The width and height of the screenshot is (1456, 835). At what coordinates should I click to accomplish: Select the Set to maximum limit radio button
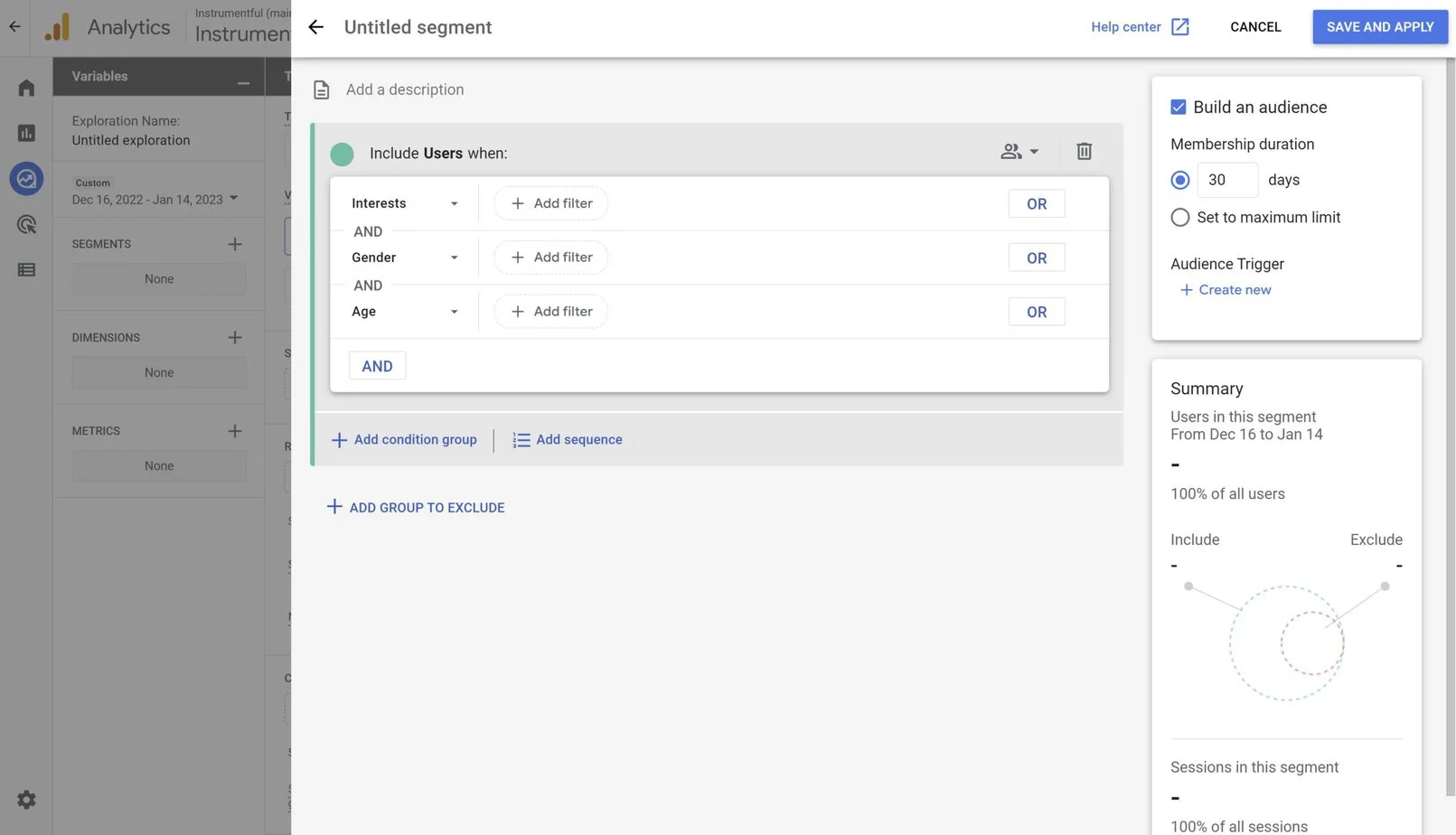pos(1179,217)
